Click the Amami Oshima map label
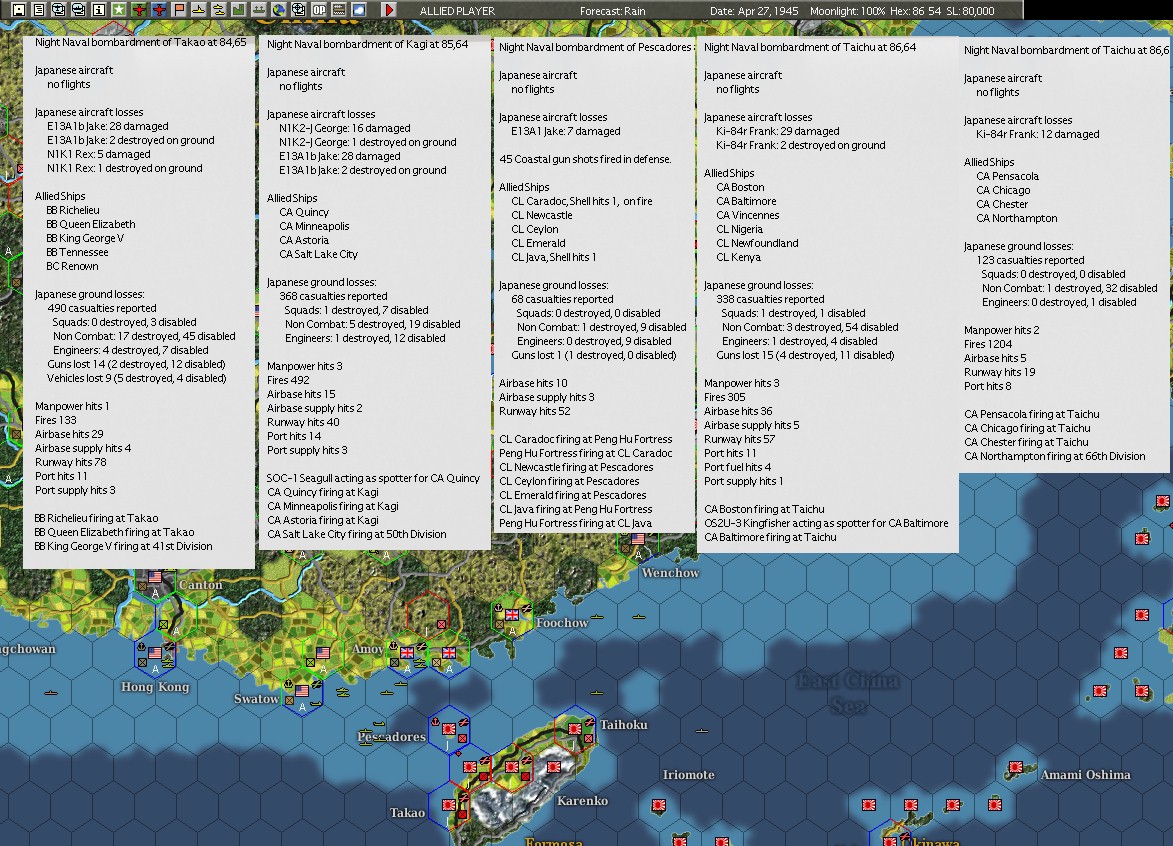Viewport: 1173px width, 846px height. click(1085, 775)
